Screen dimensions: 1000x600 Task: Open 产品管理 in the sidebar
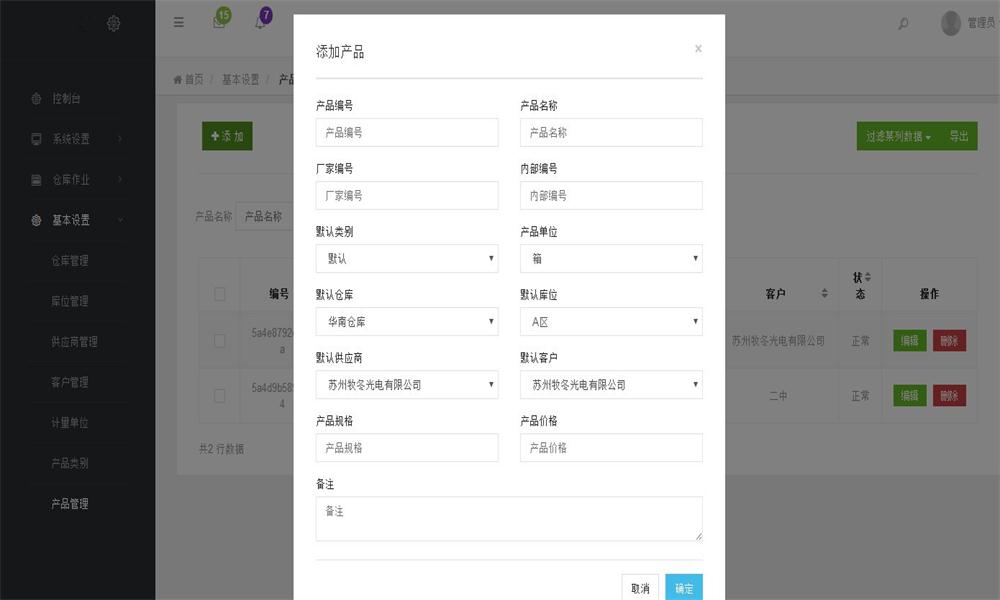click(70, 504)
